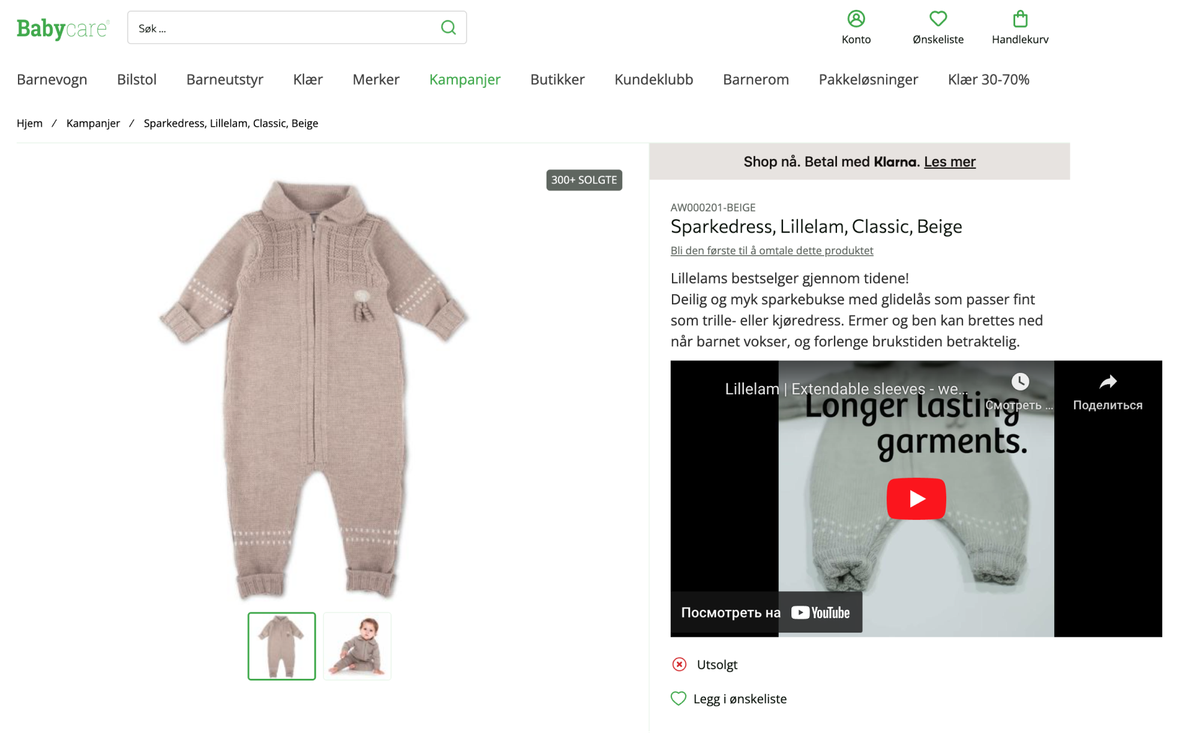Click the Klarna Les mer link
Viewport: 1200px width, 733px height.
[x=950, y=161]
